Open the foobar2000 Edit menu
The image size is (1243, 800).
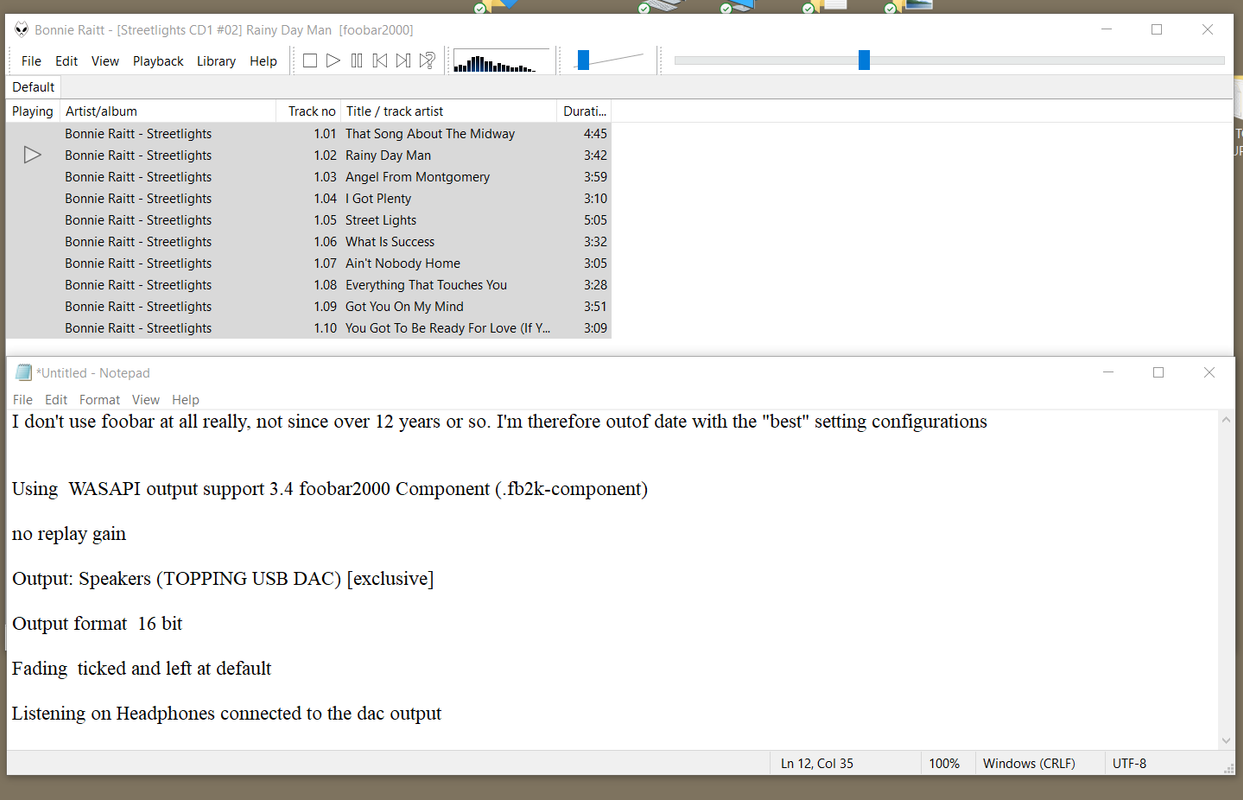click(66, 61)
